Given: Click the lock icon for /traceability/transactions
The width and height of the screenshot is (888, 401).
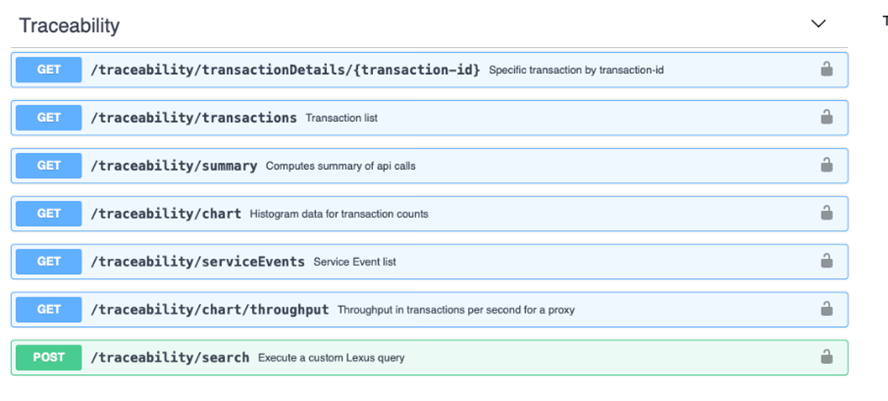Looking at the screenshot, I should pyautogui.click(x=826, y=117).
